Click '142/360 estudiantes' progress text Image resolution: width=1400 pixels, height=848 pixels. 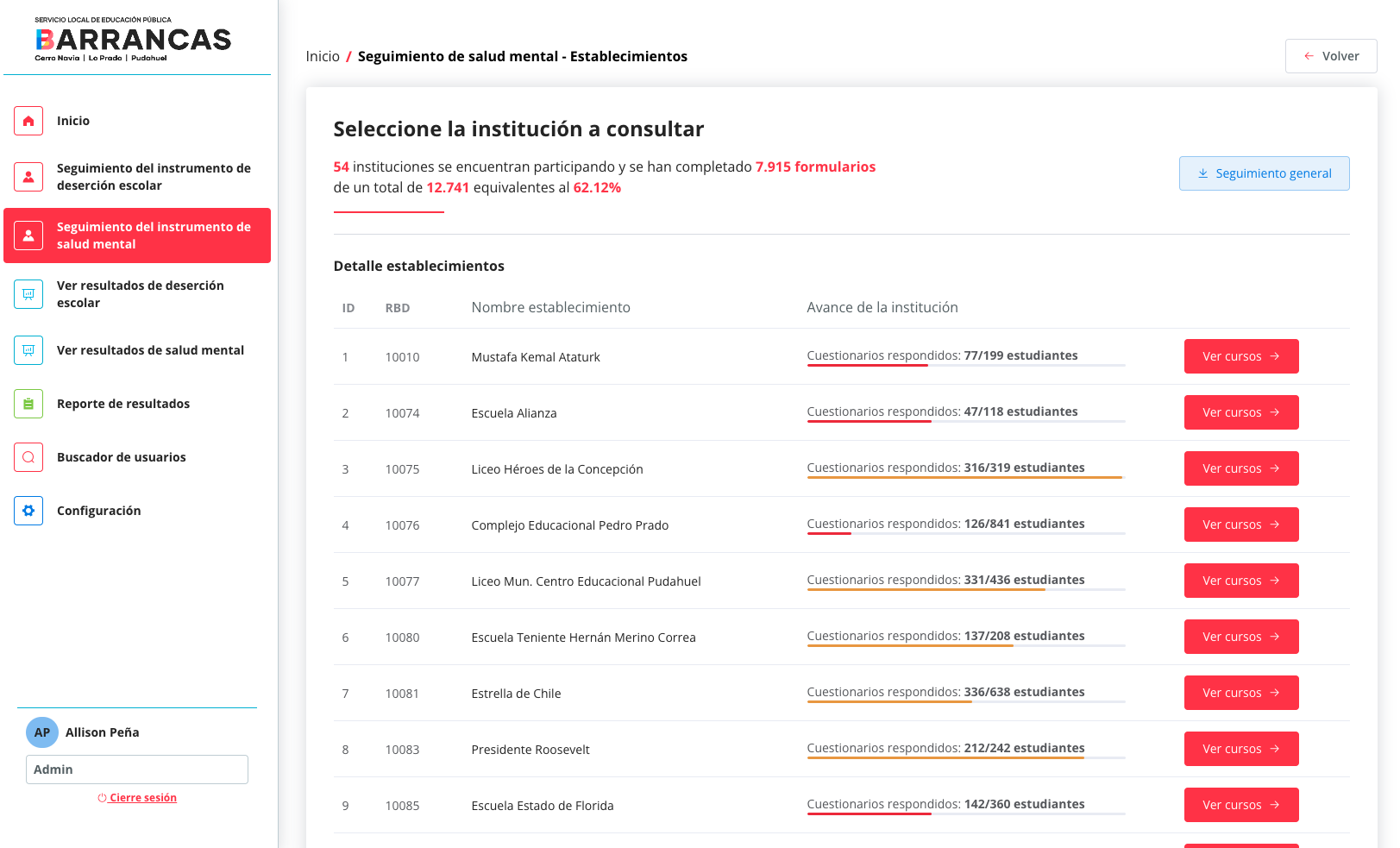(x=1024, y=804)
